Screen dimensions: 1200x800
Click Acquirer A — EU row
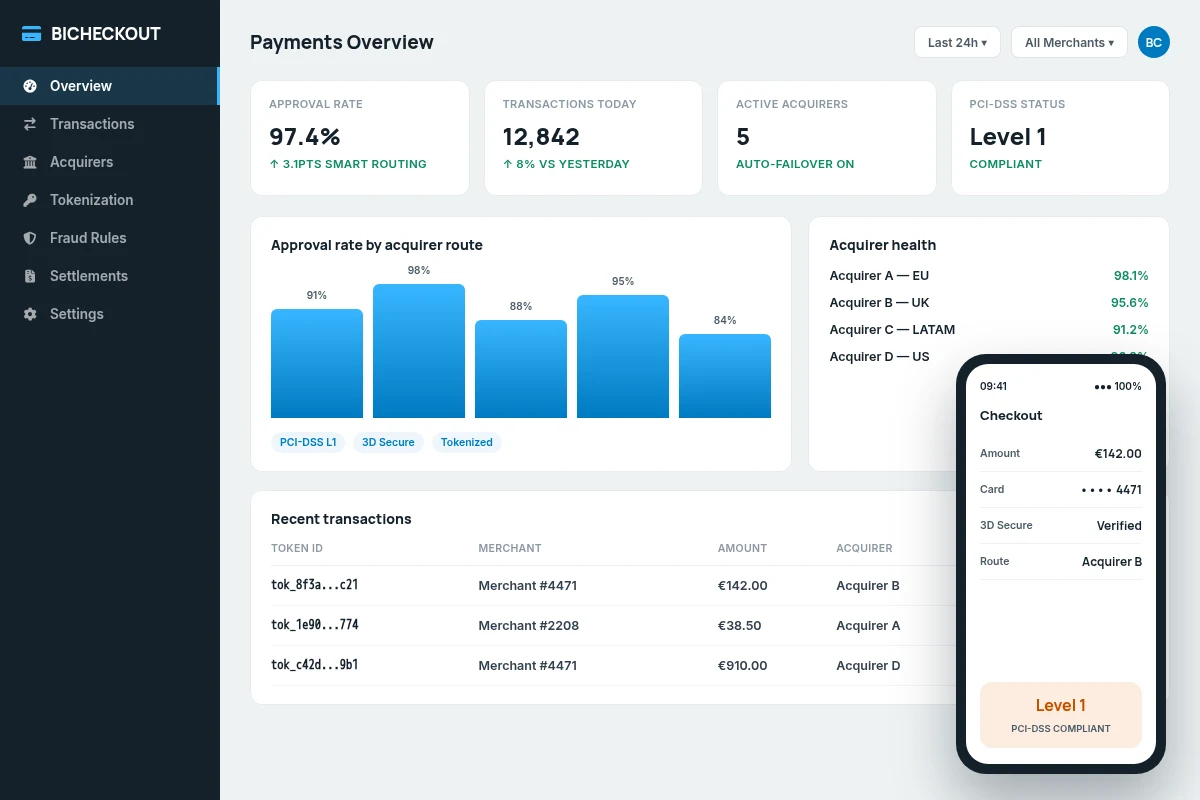tap(989, 276)
